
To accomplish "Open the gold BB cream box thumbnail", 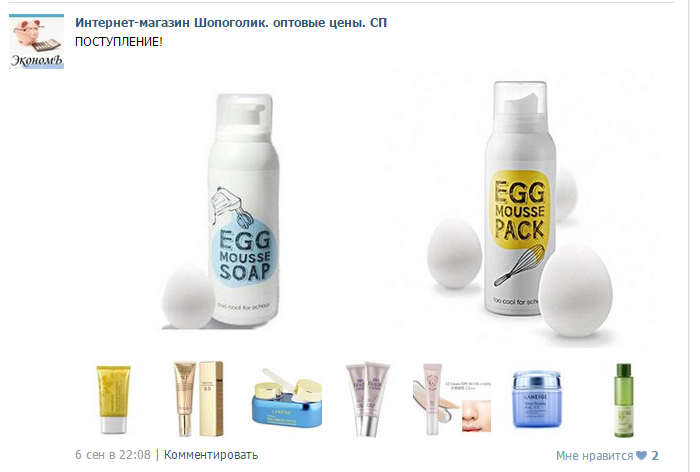I will (199, 399).
